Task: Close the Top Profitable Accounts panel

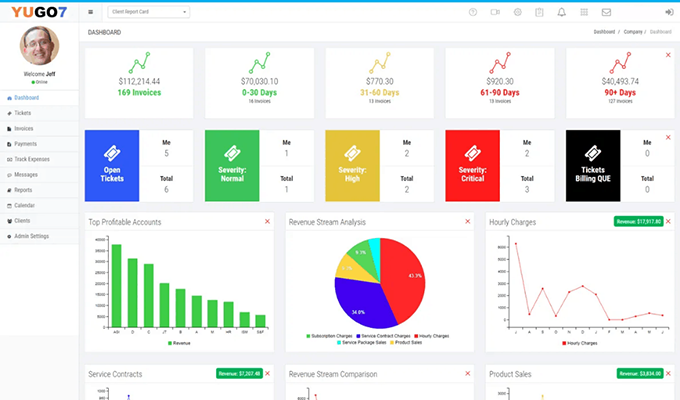Action: tap(267, 221)
